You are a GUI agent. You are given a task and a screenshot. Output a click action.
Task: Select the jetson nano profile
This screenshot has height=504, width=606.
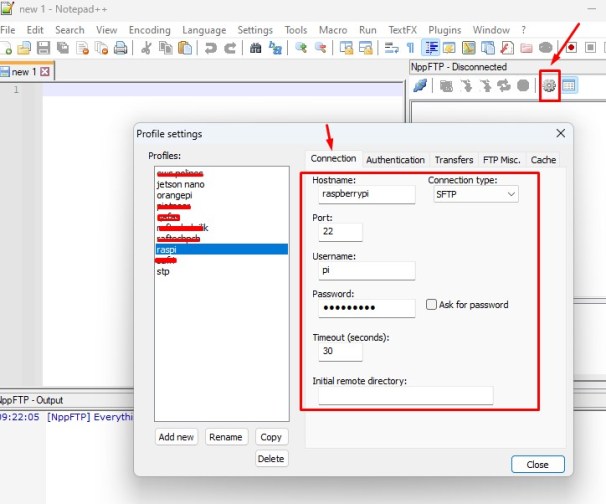[221, 184]
